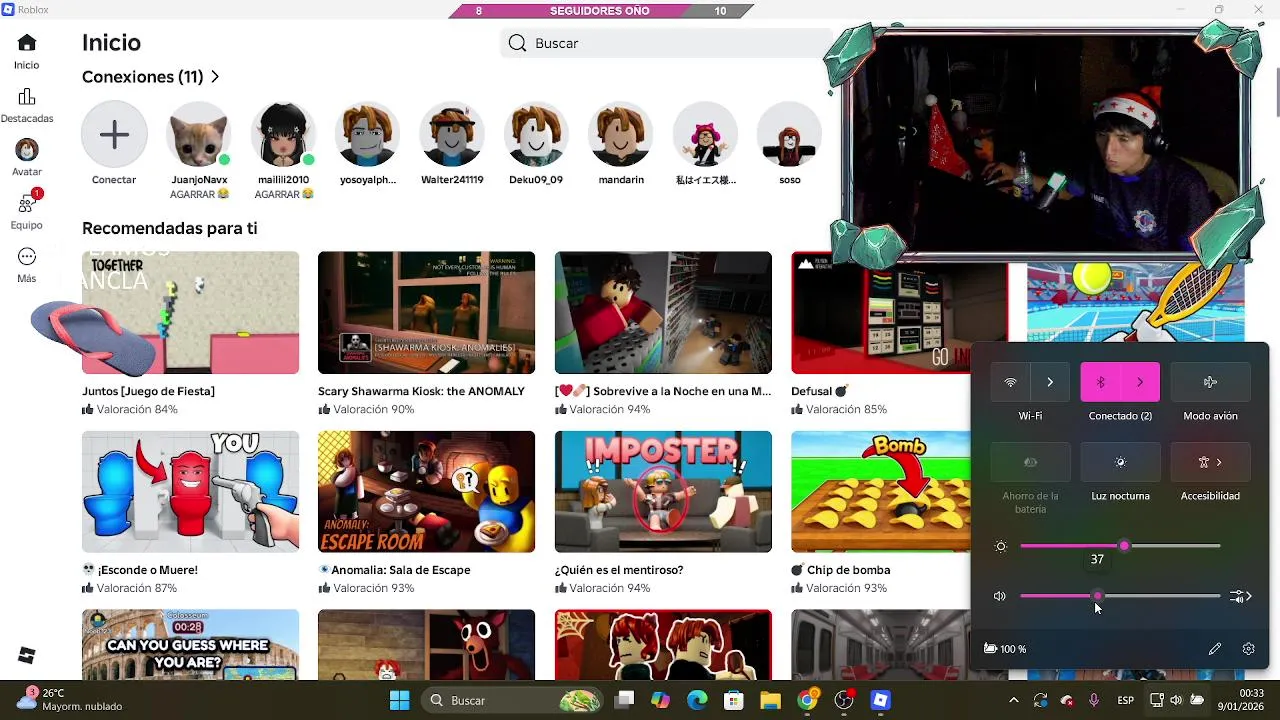Open Chip de bomba game thumbnail
Image resolution: width=1280 pixels, height=720 pixels.
tap(880, 491)
